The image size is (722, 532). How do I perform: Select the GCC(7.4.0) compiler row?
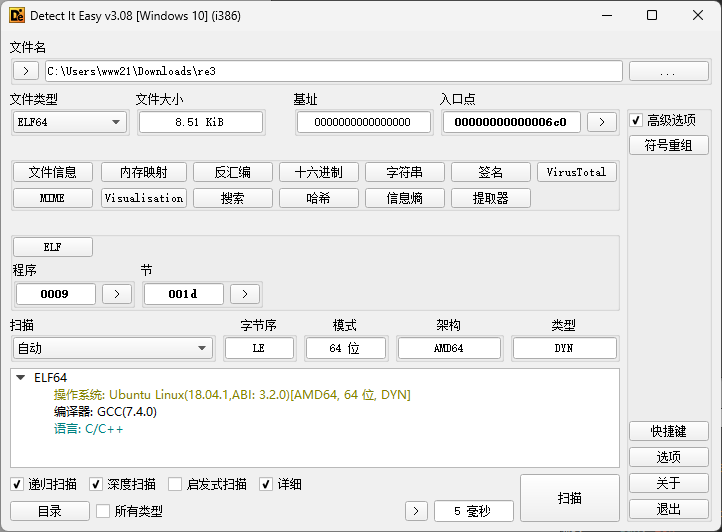click(105, 412)
